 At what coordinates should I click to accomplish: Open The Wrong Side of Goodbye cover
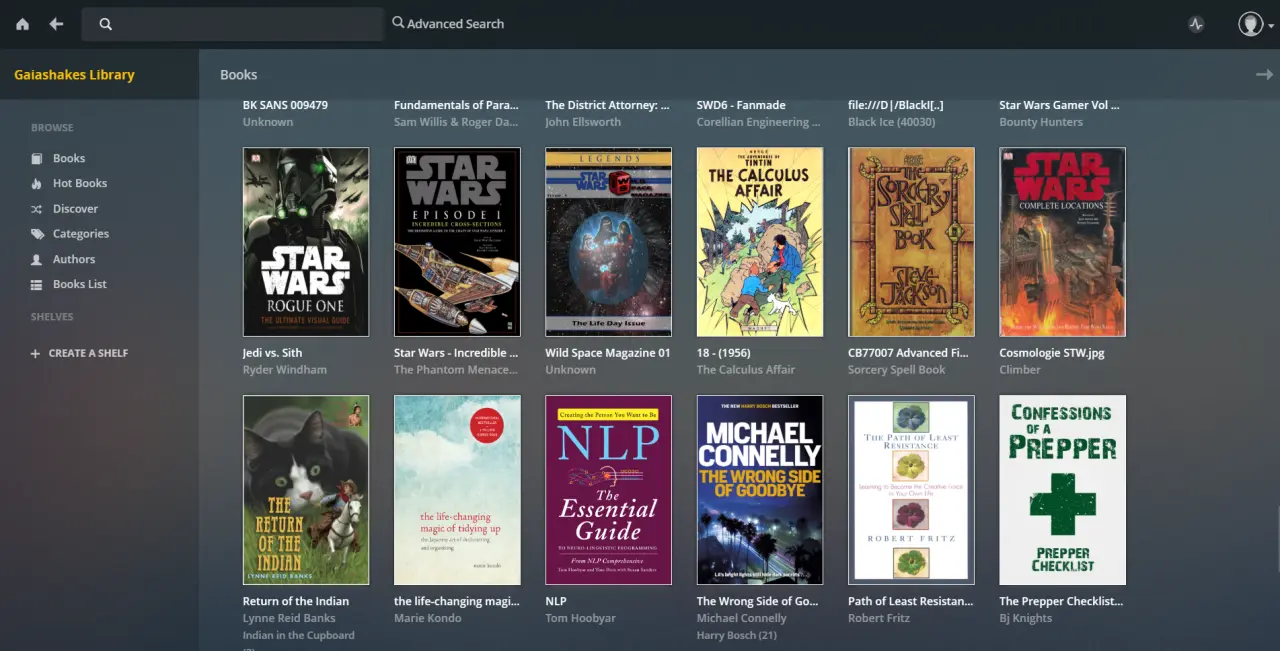(x=760, y=490)
